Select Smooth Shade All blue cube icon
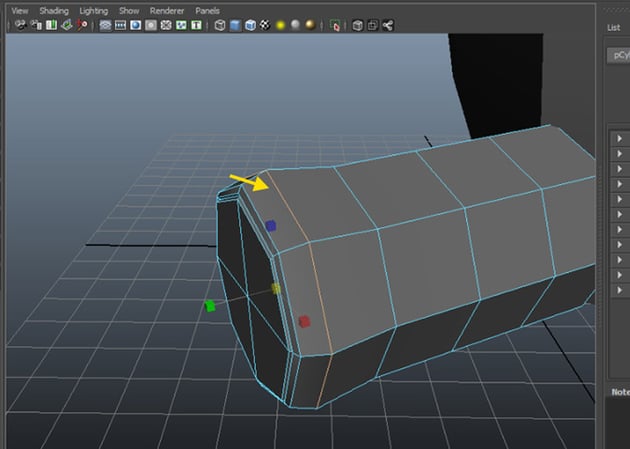The image size is (630, 449). click(235, 25)
